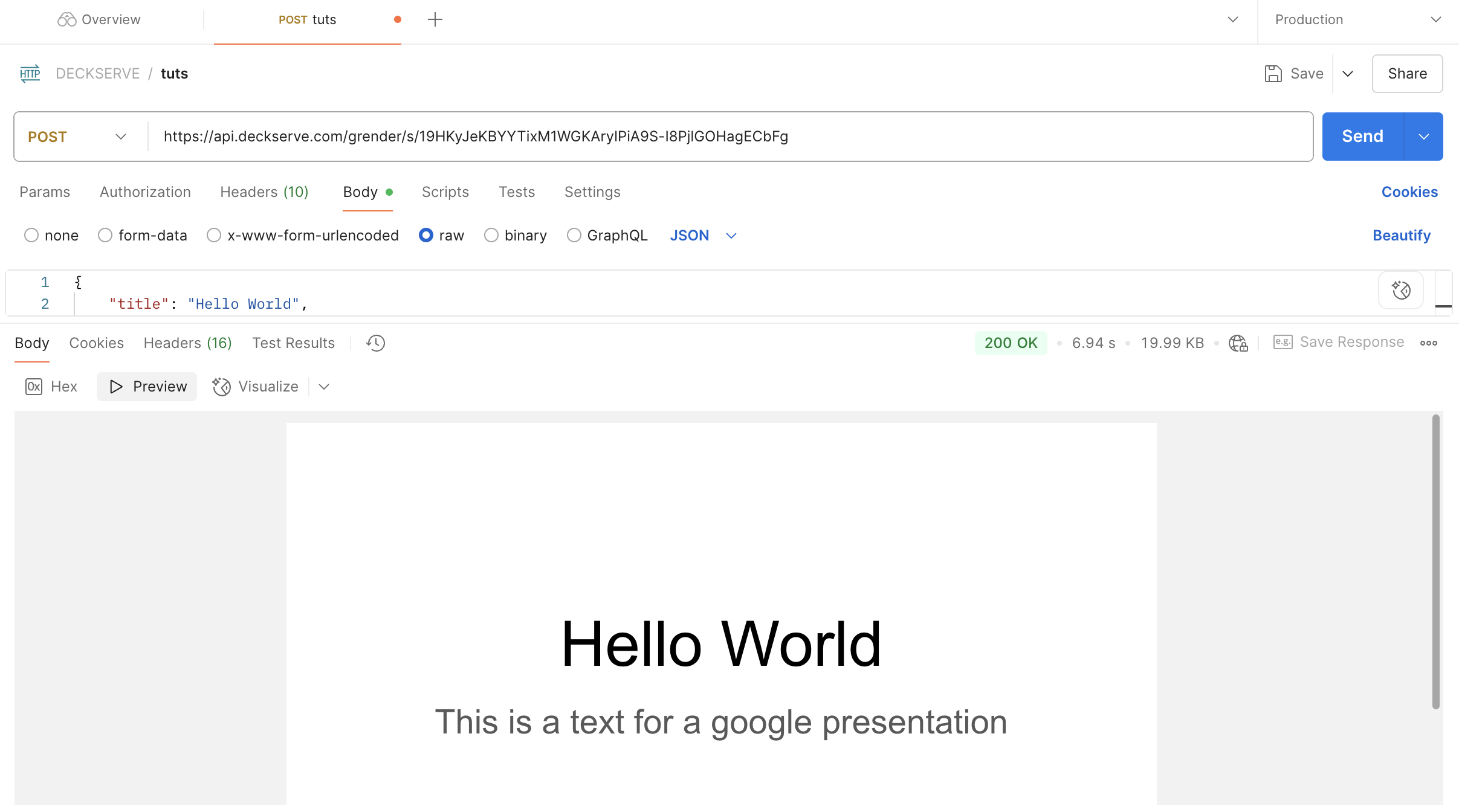This screenshot has width=1459, height=812.
Task: Click Save Response
Action: click(x=1339, y=343)
